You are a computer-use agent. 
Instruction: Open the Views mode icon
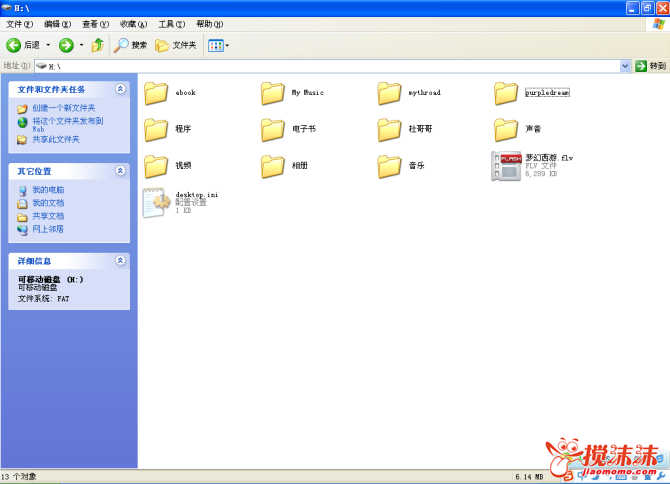216,45
